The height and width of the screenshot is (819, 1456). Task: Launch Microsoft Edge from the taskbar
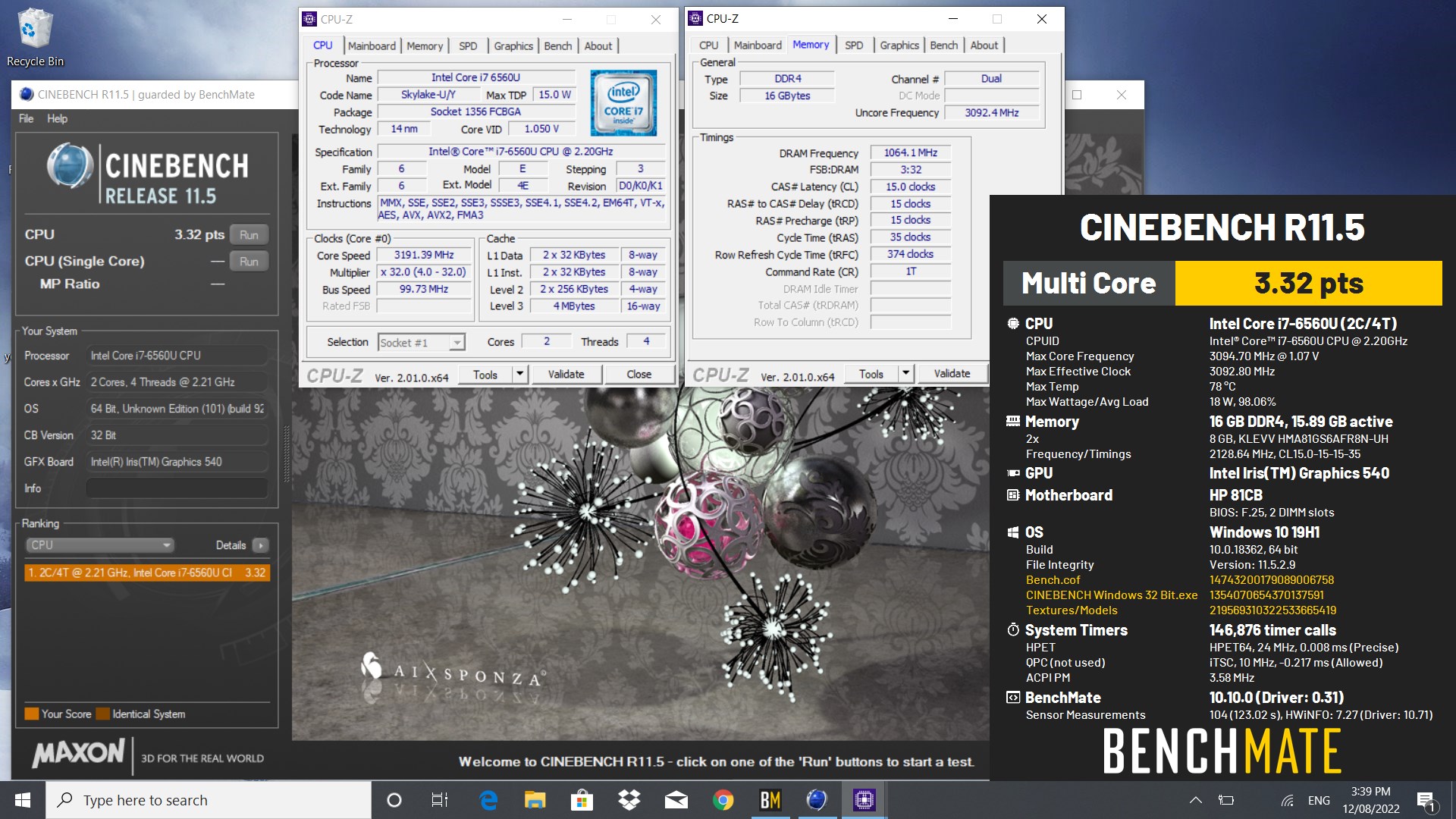click(x=488, y=800)
